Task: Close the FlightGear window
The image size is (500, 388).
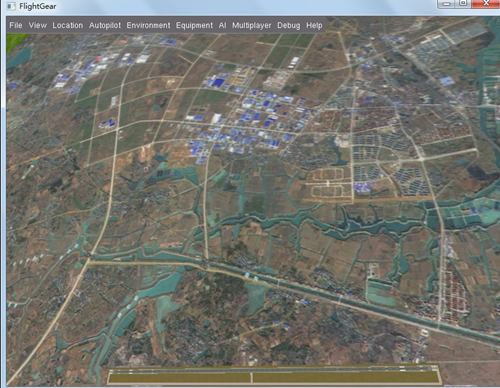Action: [x=486, y=4]
